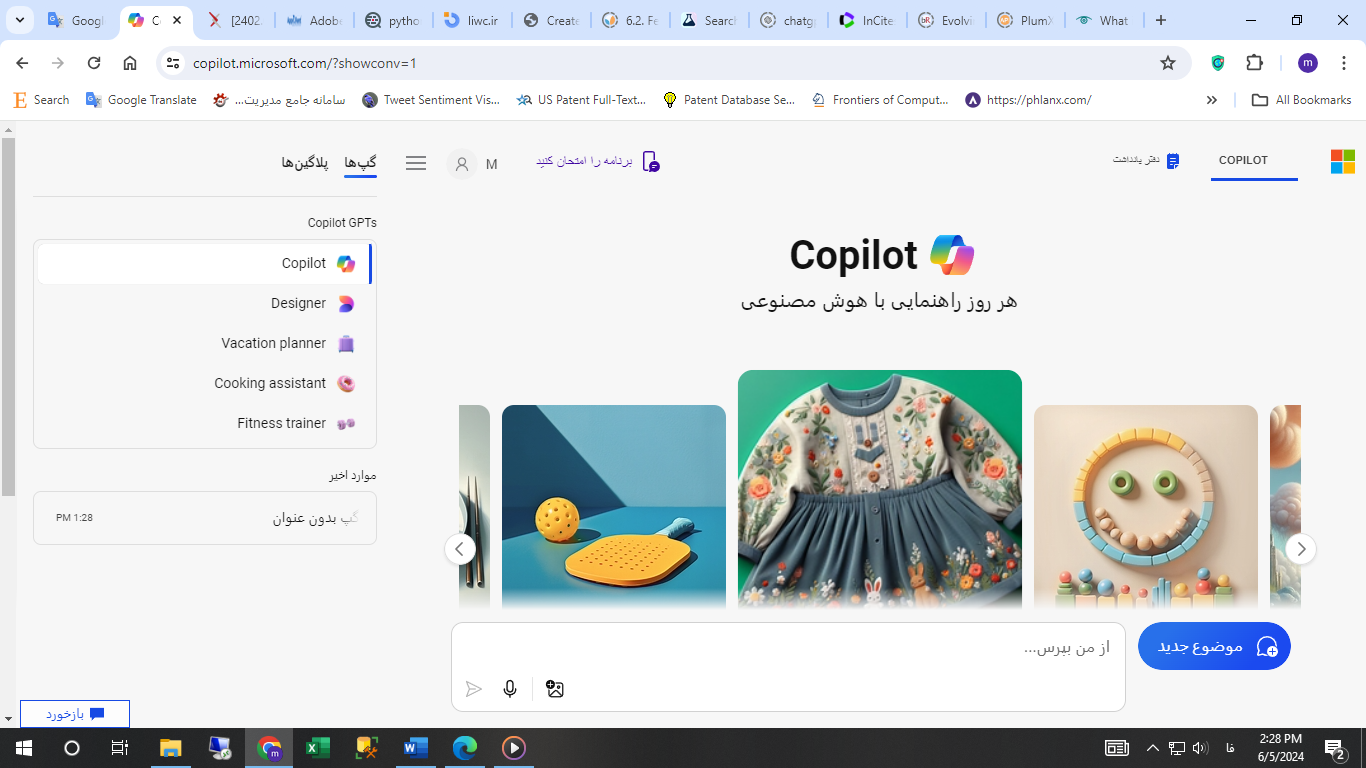Click the Designer GPT icon
1366x768 pixels.
tap(346, 304)
